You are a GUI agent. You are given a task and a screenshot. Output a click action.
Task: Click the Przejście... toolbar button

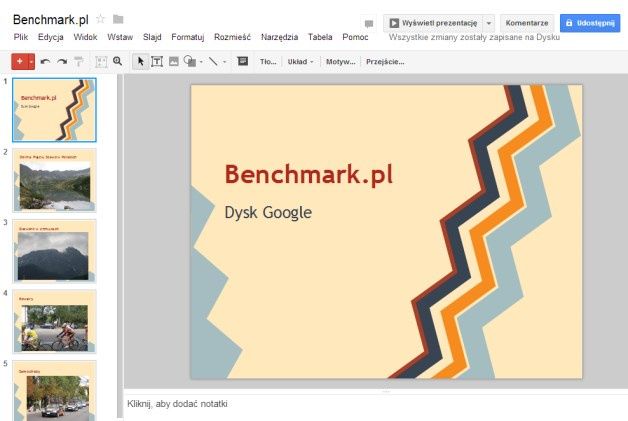point(385,62)
